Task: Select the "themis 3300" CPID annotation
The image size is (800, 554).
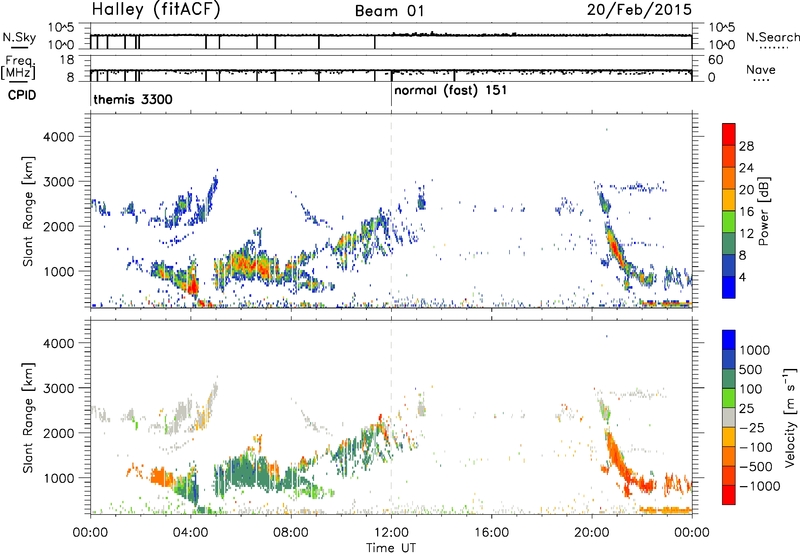Action: 133,99
